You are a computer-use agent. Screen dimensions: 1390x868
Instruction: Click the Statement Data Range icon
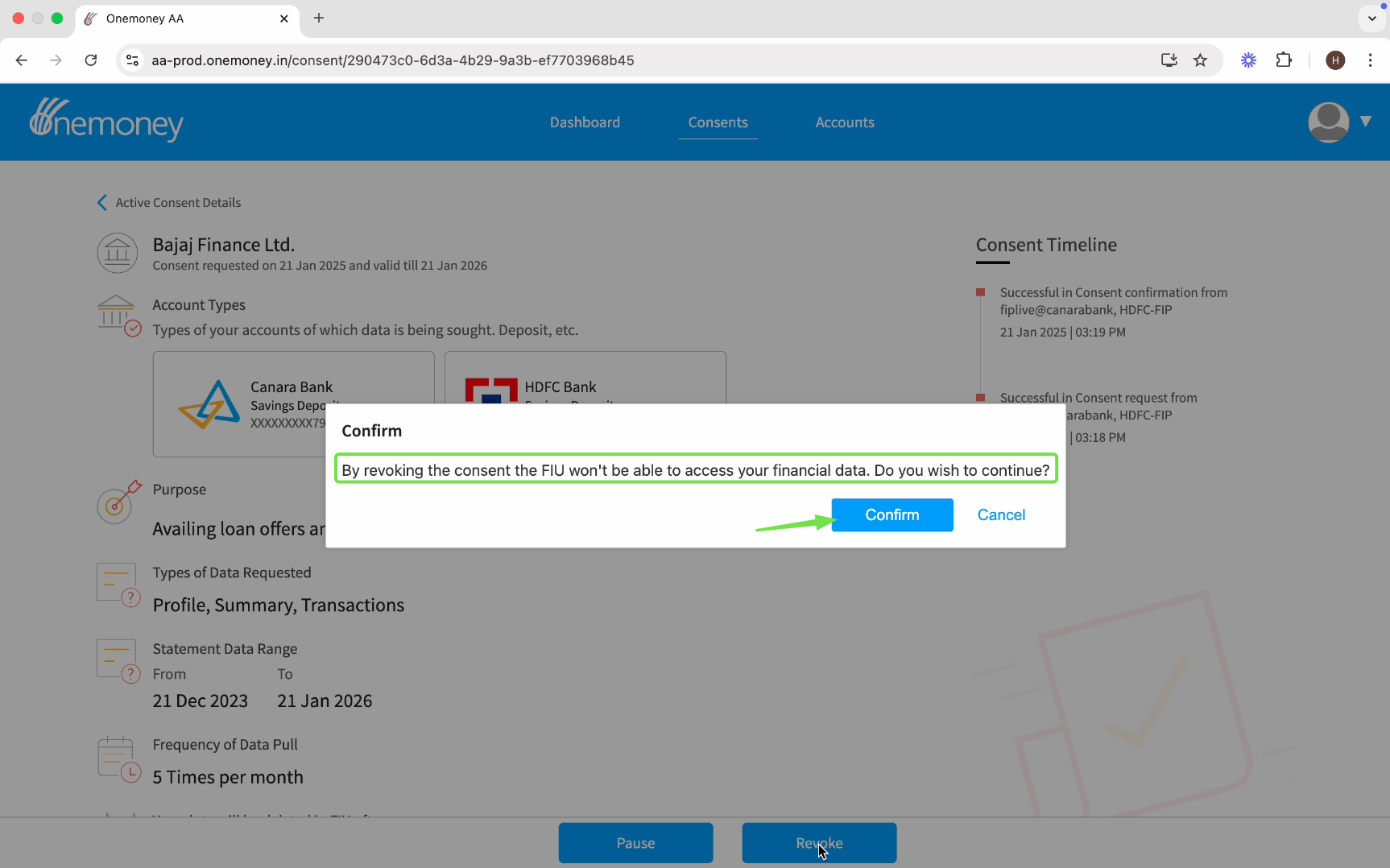click(118, 661)
